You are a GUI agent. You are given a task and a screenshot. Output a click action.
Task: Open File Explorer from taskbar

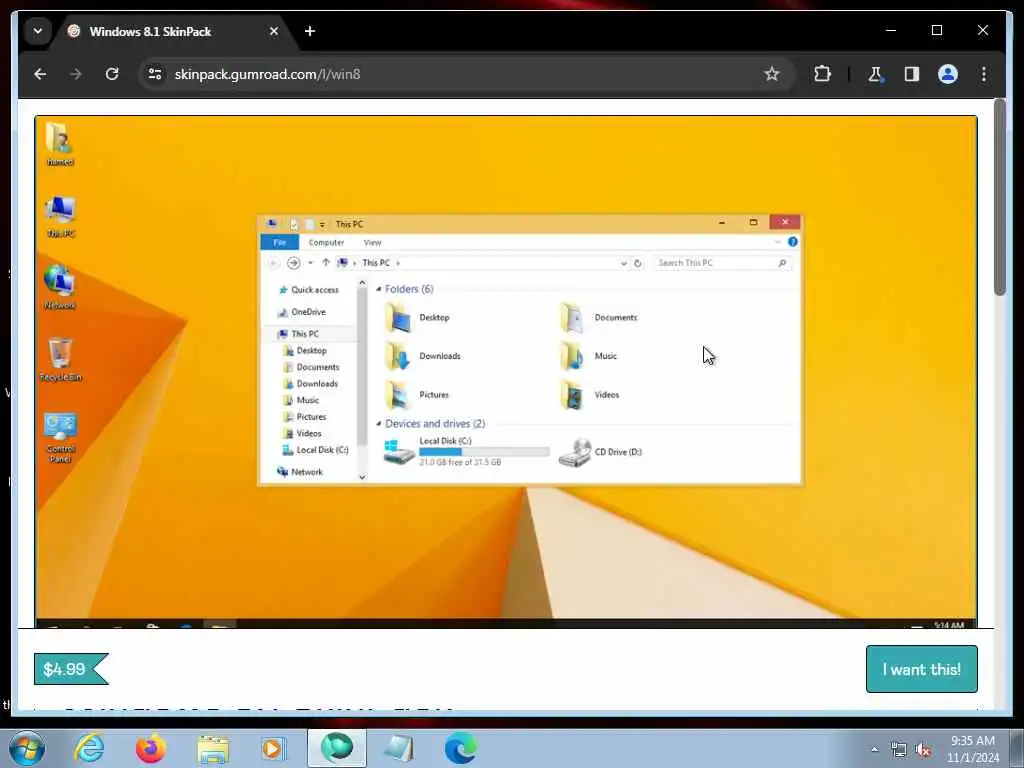click(213, 748)
